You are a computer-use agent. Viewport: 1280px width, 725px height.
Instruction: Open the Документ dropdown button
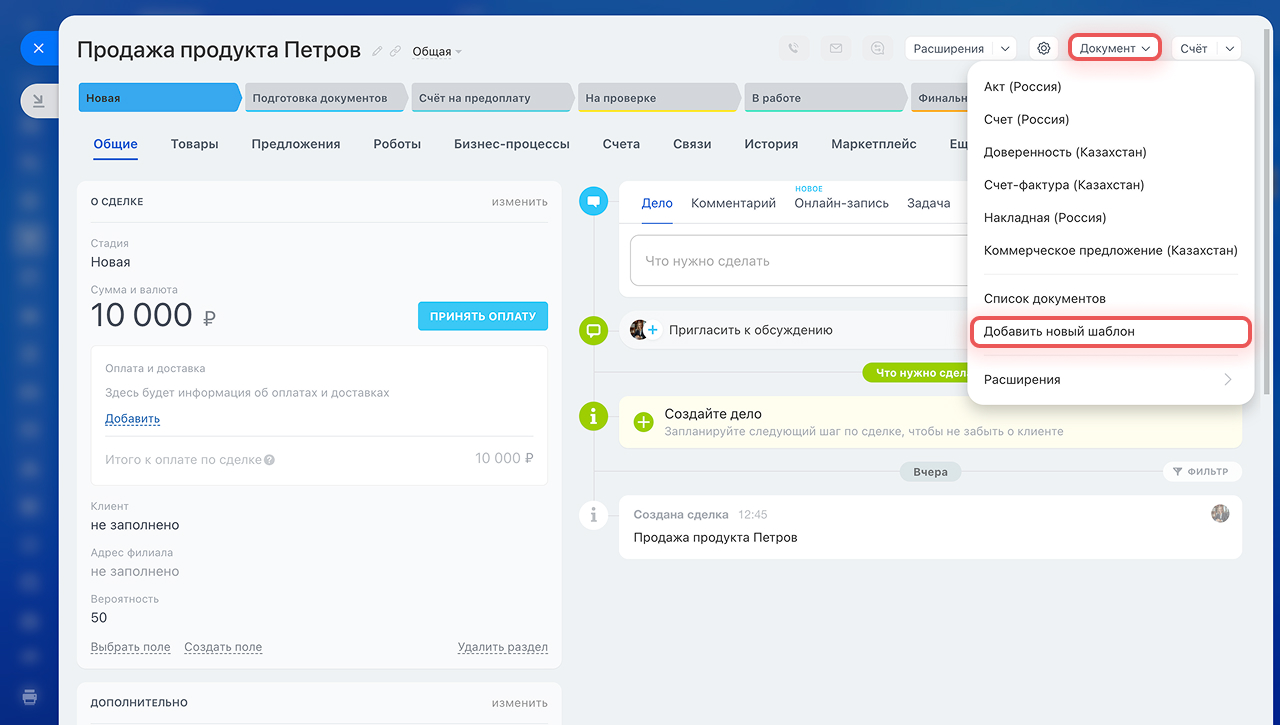1115,48
